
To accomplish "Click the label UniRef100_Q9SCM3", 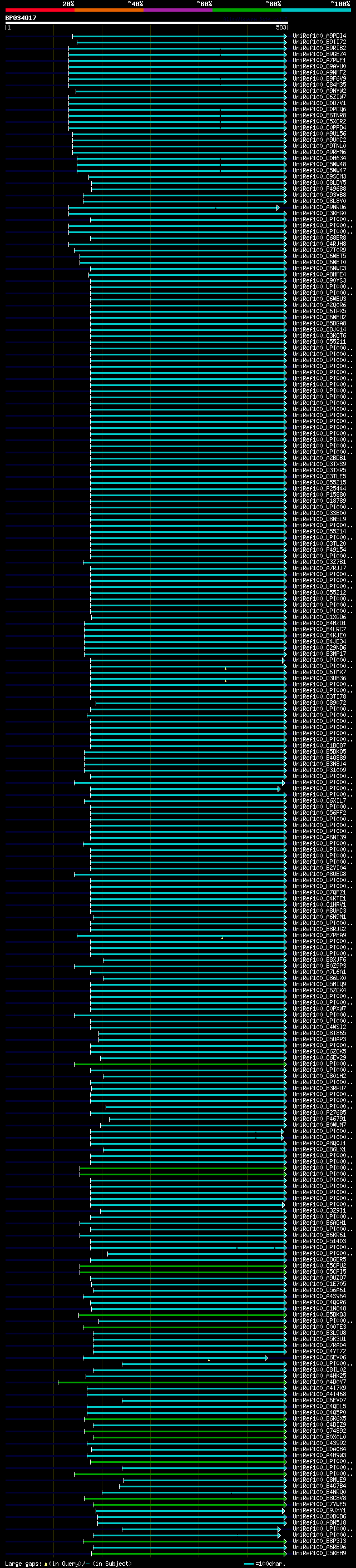I will (x=319, y=176).
